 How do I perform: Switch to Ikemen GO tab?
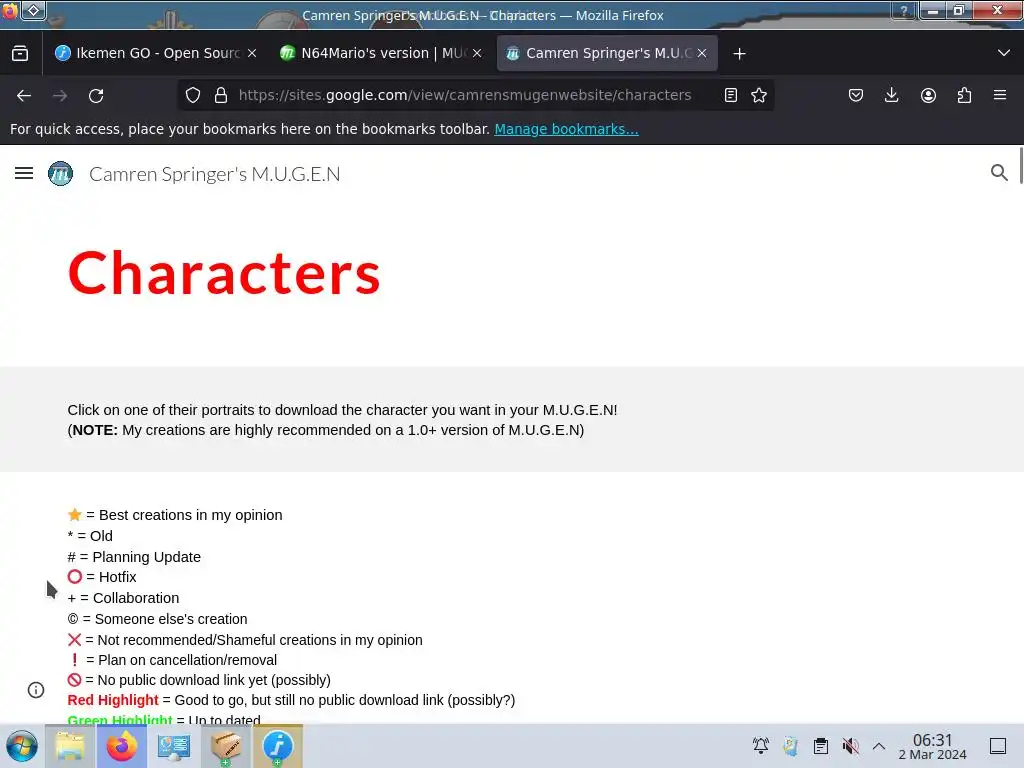(153, 53)
